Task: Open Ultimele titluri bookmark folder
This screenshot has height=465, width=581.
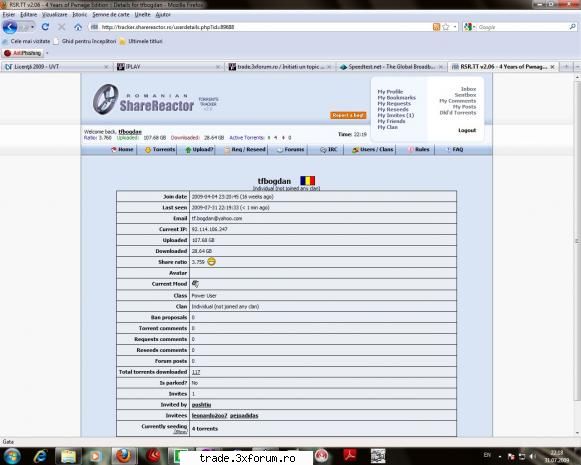Action: tap(141, 41)
